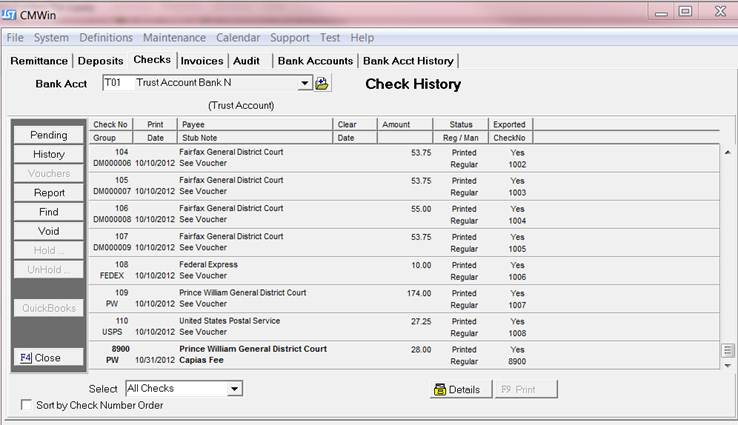The width and height of the screenshot is (738, 425).
Task: Enable Sort by Check Number Order checkbox
Action: [27, 405]
